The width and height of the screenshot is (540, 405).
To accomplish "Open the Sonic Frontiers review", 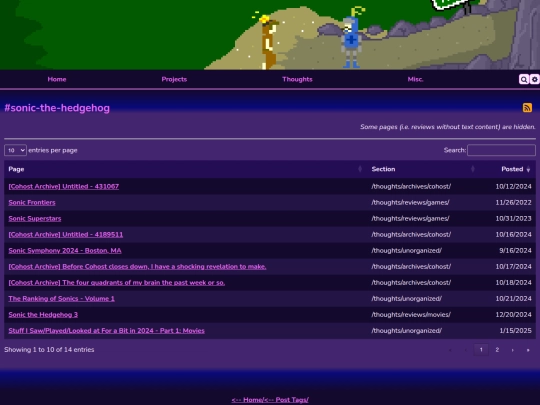I will (x=32, y=202).
